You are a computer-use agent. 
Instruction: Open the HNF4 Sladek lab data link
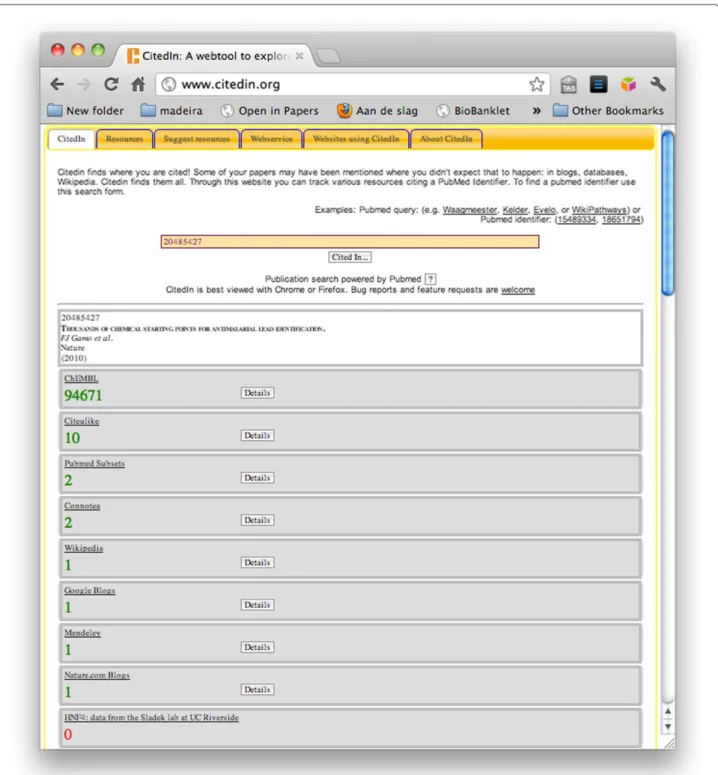[151, 718]
